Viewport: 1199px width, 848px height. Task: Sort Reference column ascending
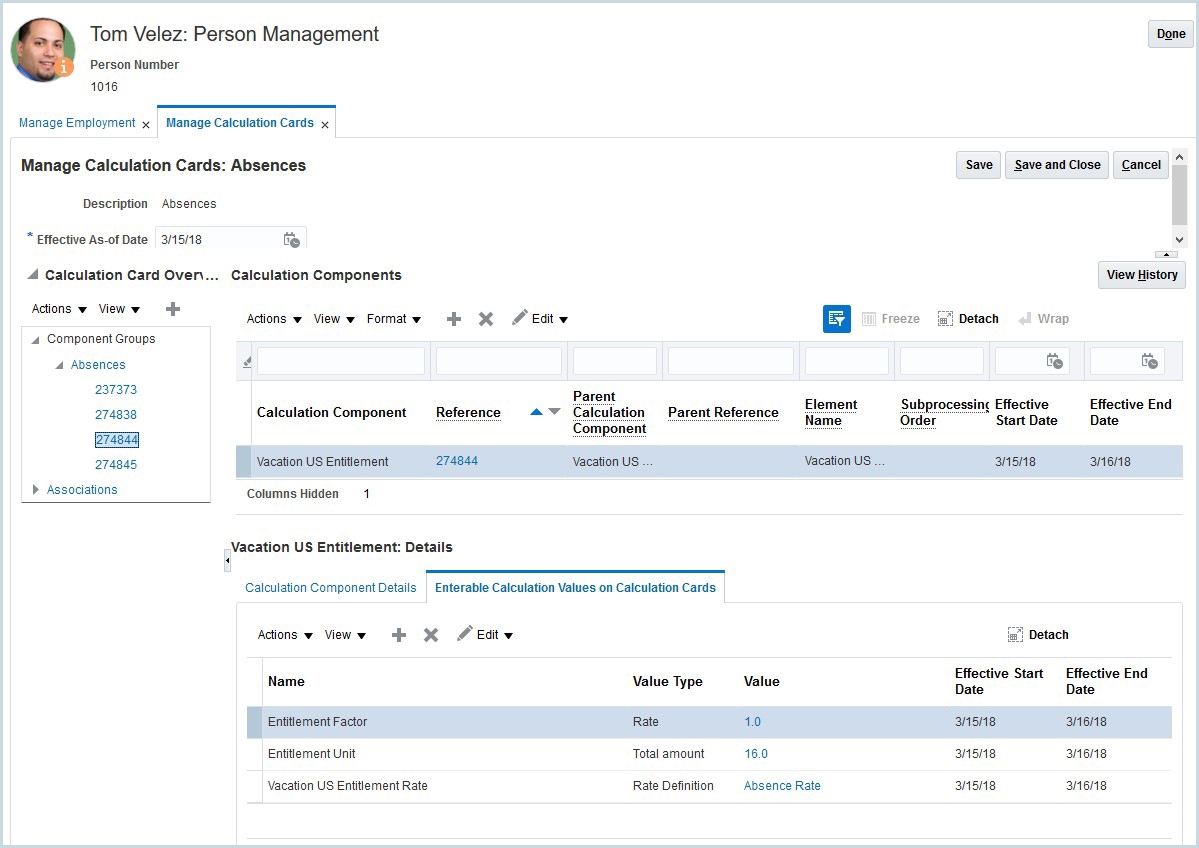tap(536, 412)
